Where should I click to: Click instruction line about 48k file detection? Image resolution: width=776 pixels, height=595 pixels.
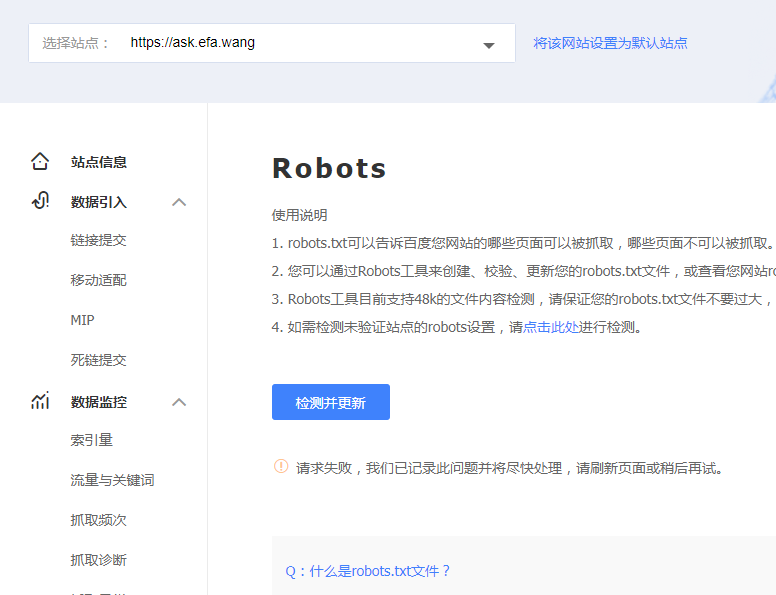click(x=524, y=299)
